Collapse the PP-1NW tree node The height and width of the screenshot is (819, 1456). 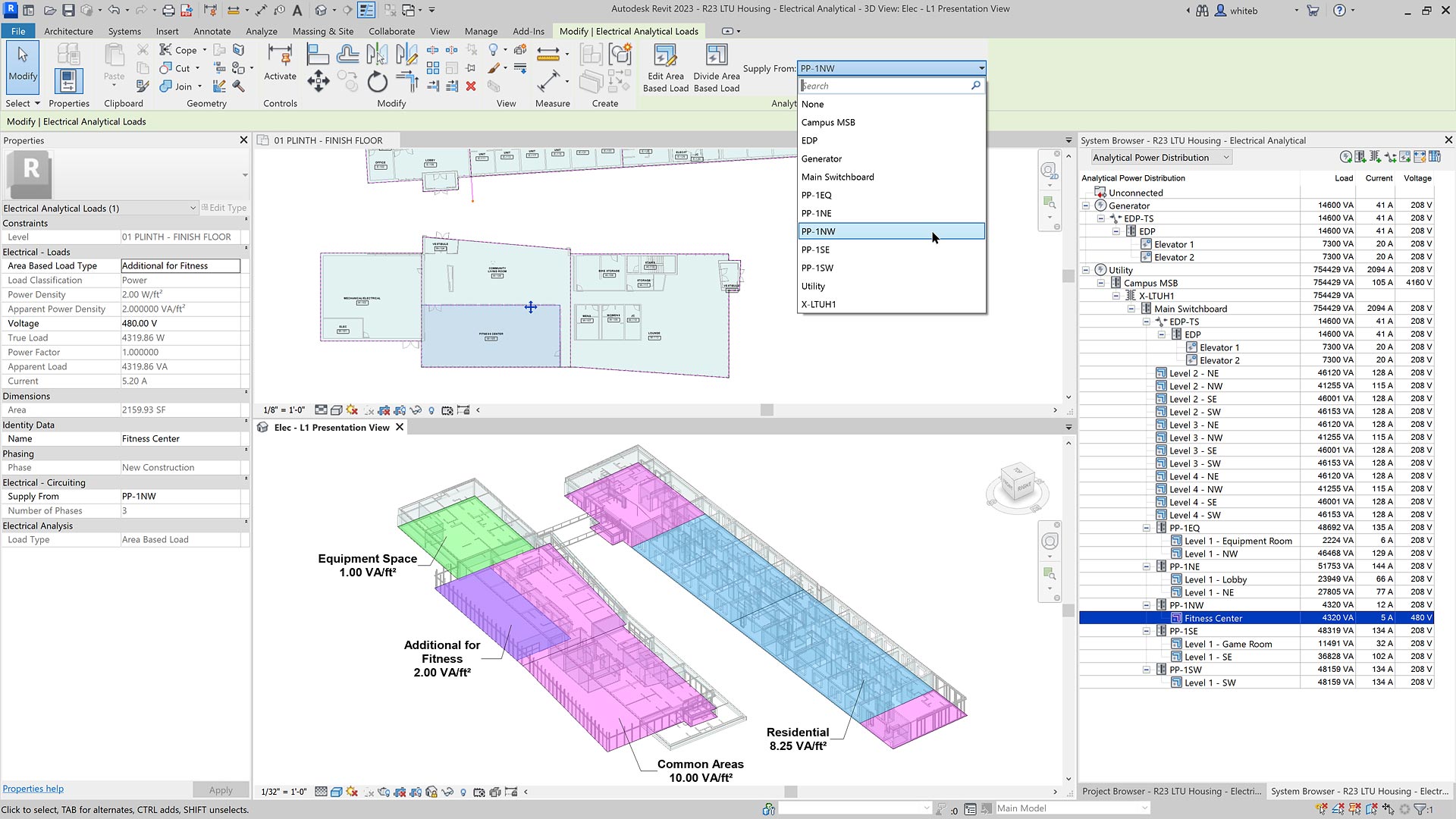tap(1147, 605)
